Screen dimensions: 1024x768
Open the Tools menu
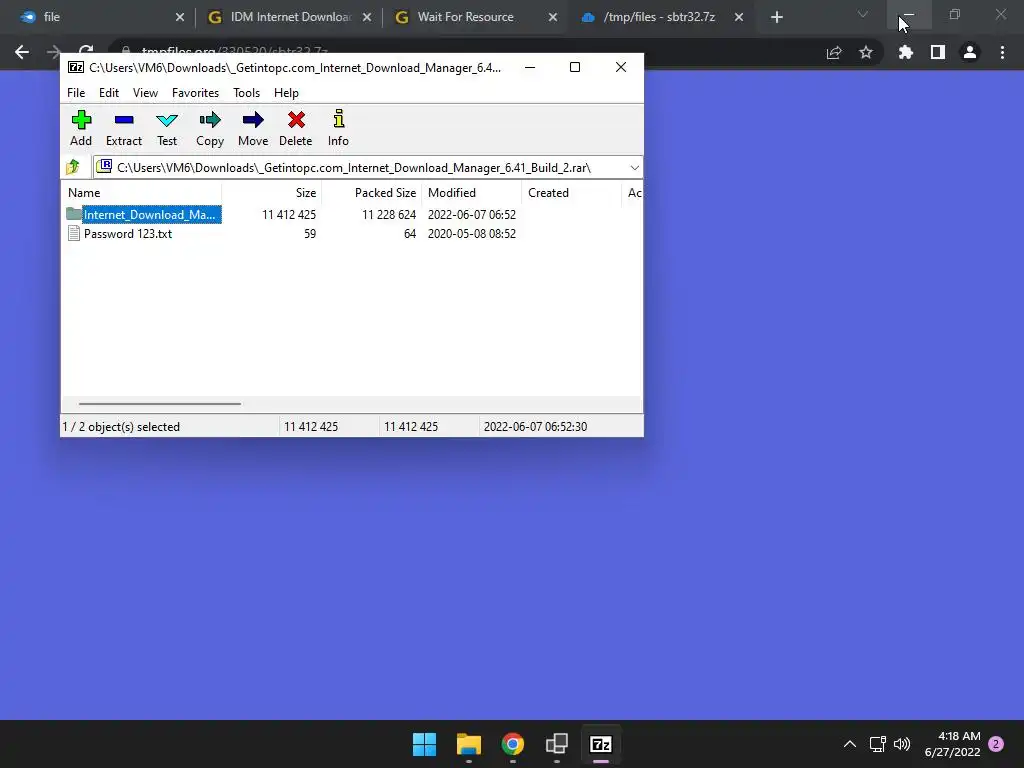click(x=246, y=93)
